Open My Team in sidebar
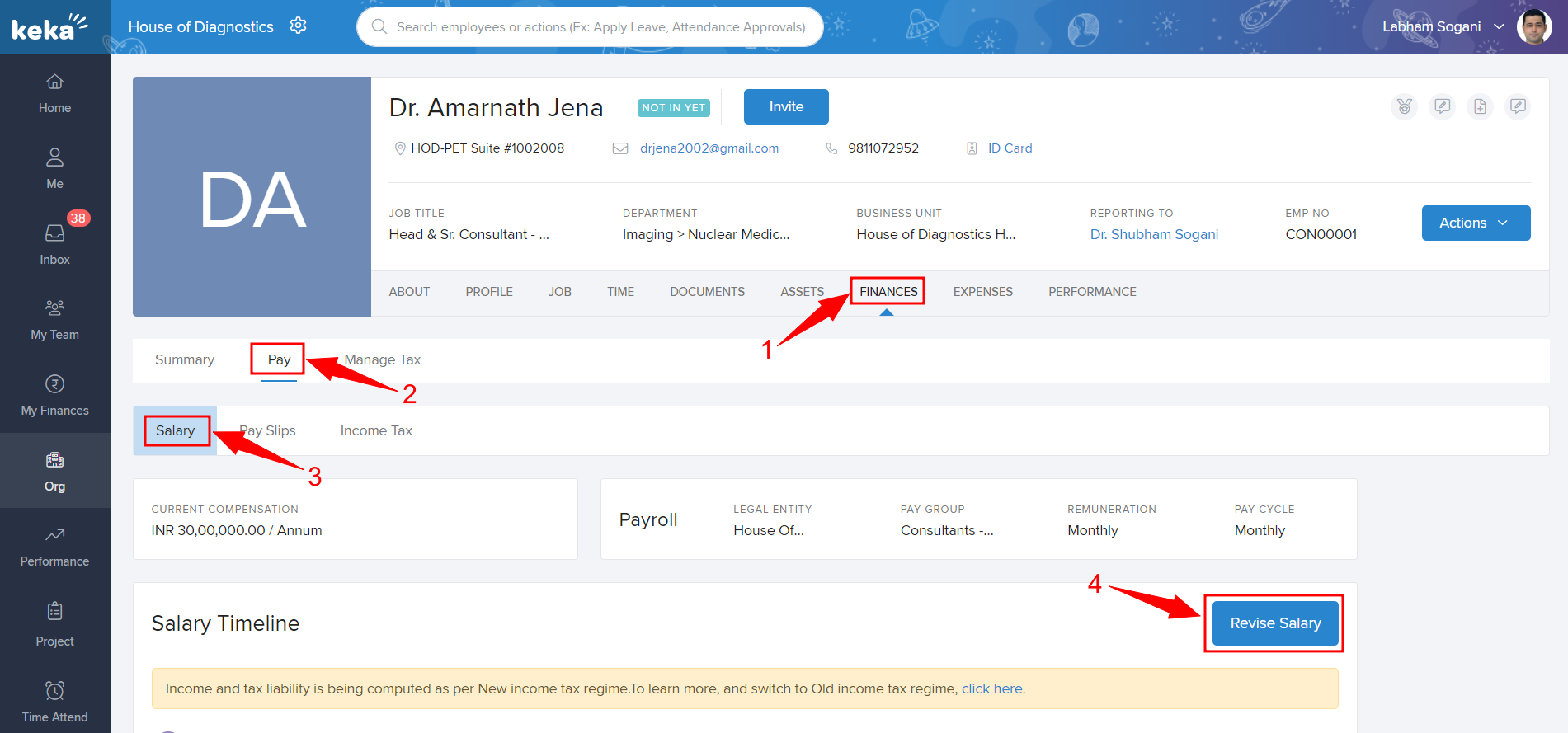This screenshot has width=1568, height=733. coord(54,320)
